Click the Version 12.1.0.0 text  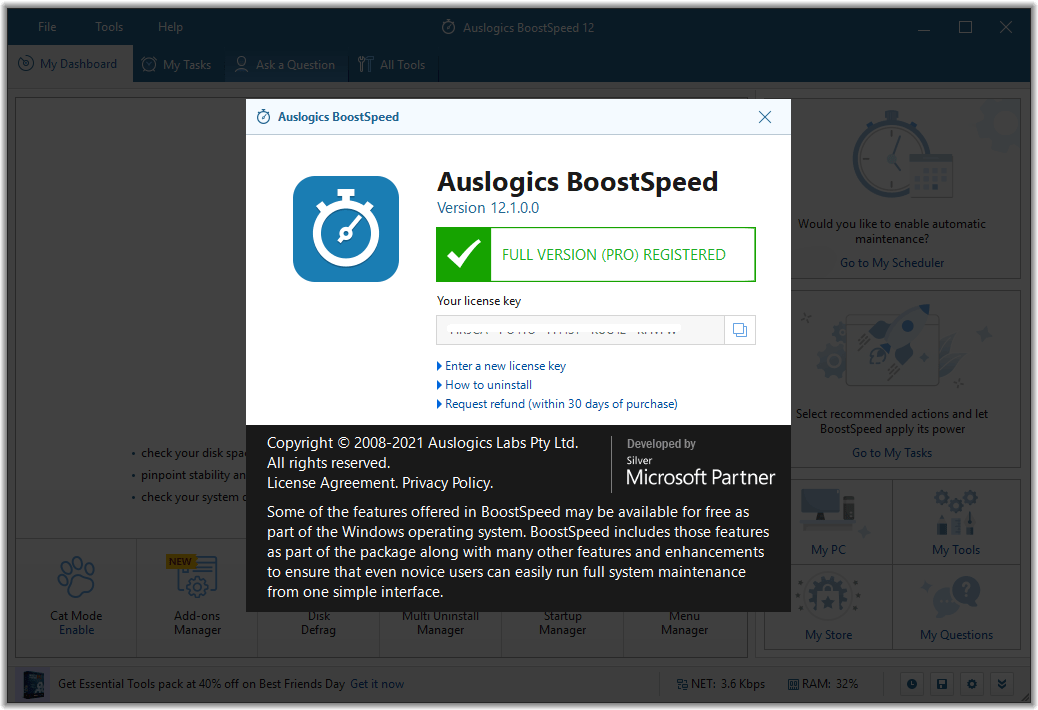point(488,208)
